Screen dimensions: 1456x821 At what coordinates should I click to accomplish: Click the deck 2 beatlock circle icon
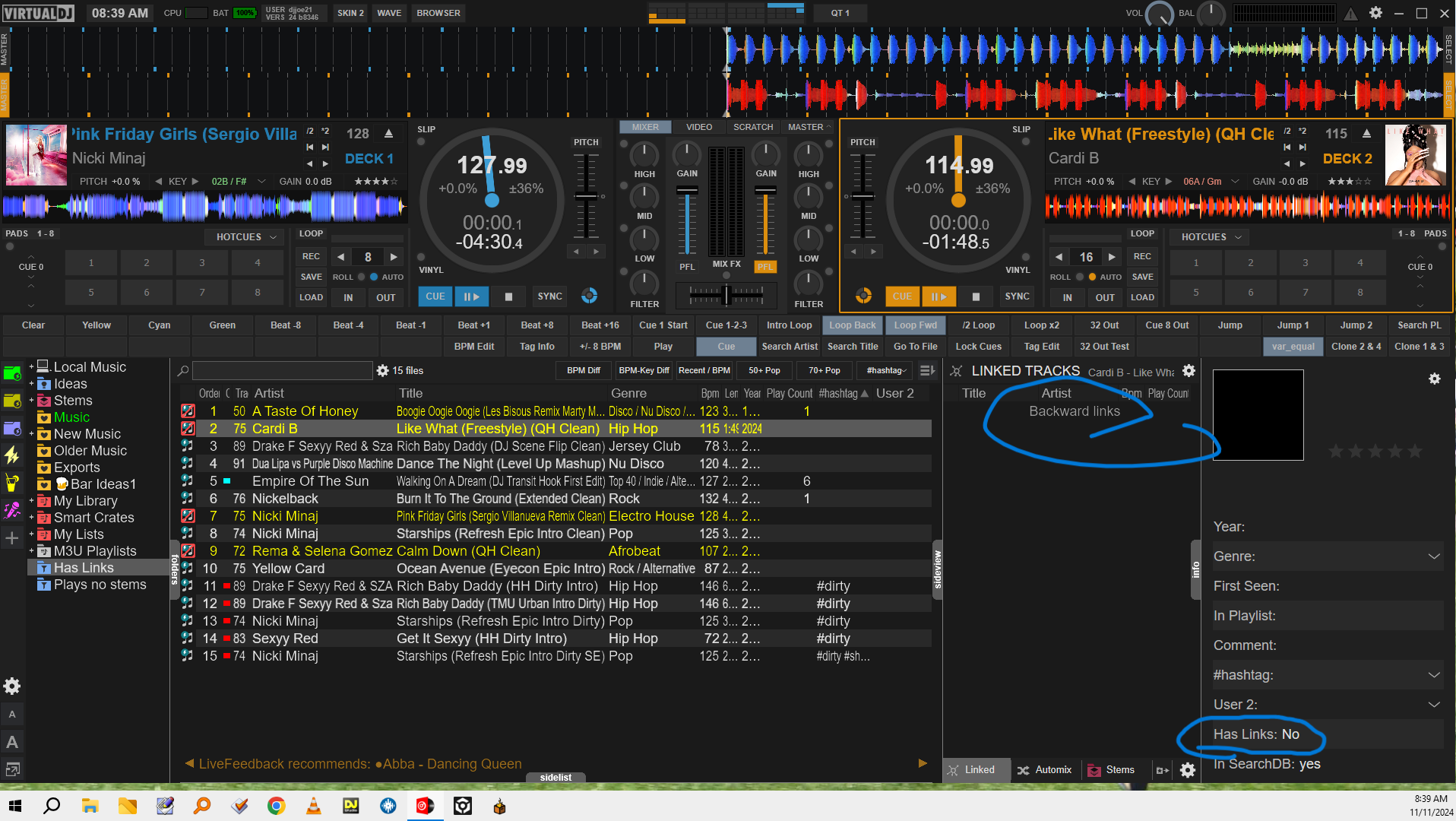click(864, 296)
